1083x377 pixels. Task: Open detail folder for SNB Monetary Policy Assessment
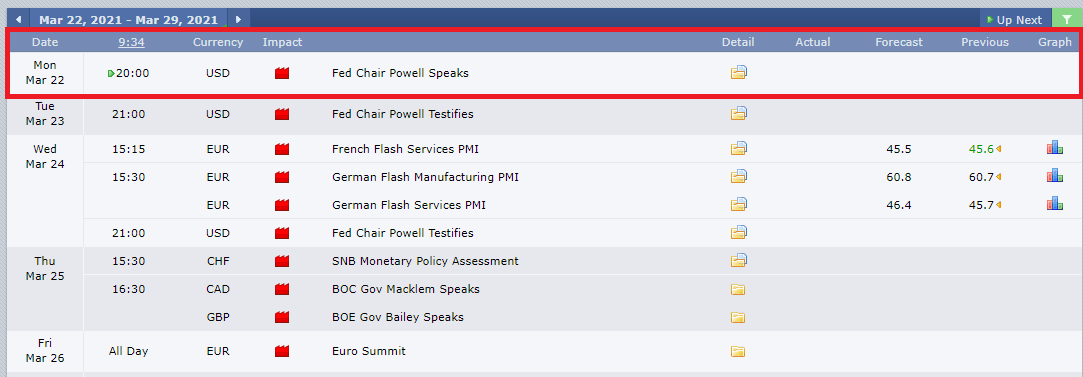pos(738,260)
